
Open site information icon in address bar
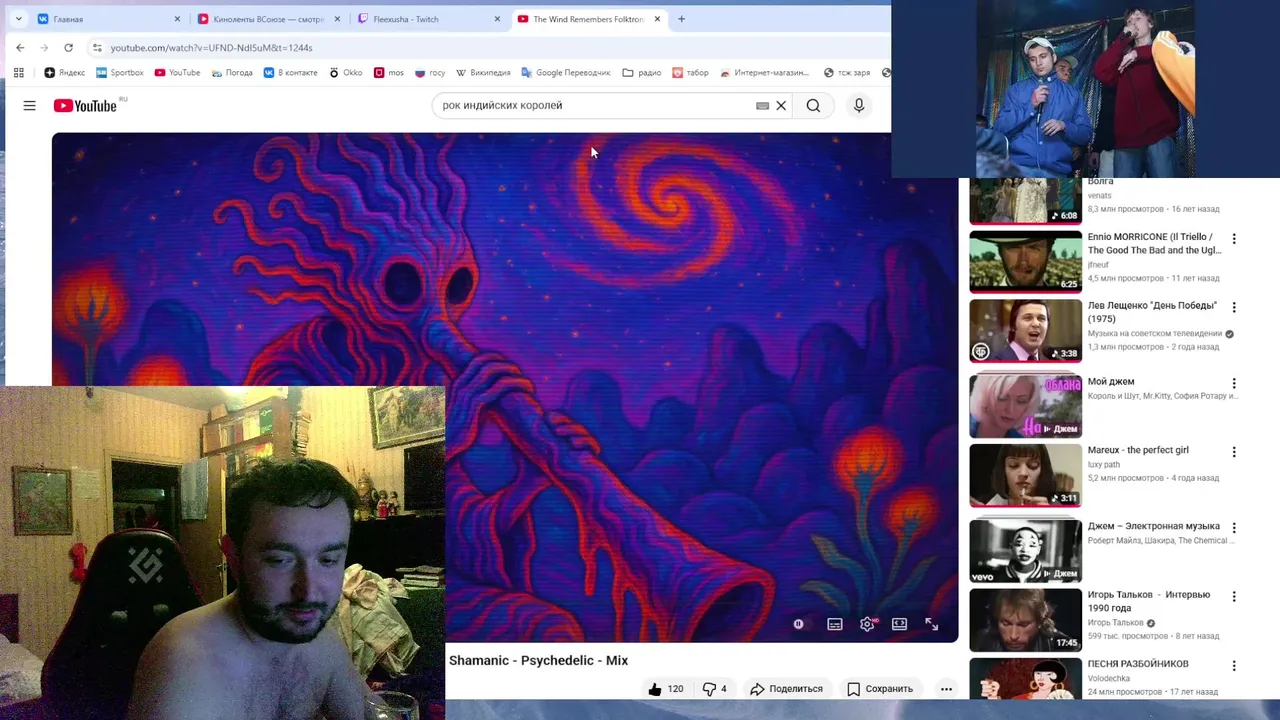[97, 47]
